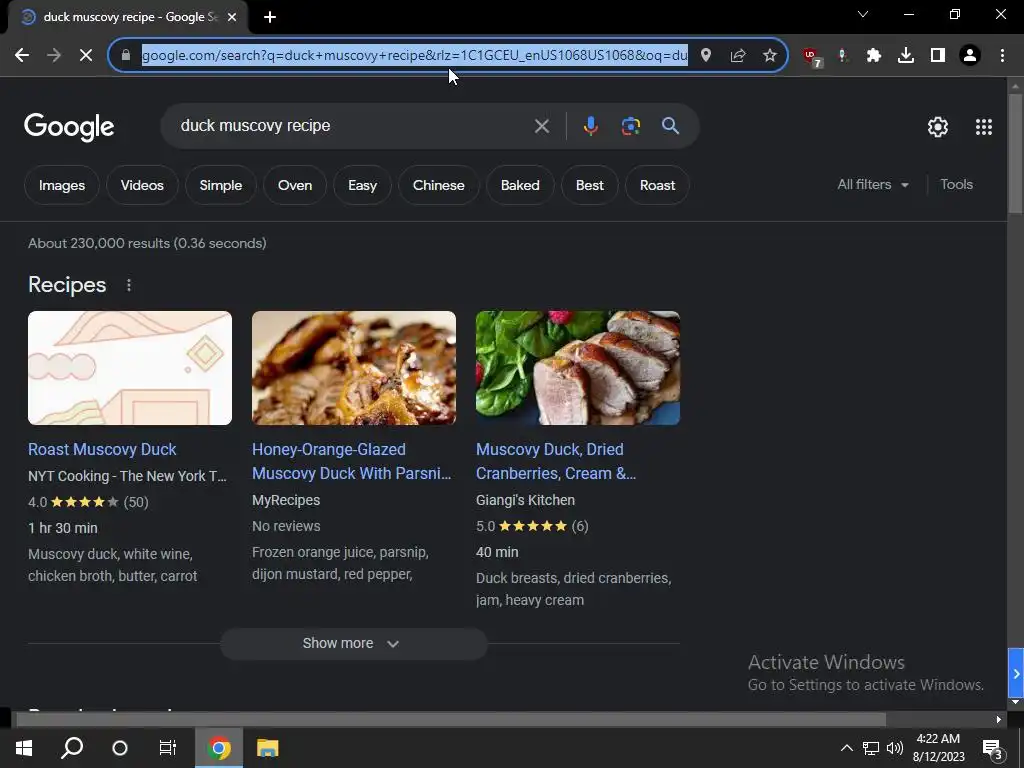Search by voice microphone

pyautogui.click(x=590, y=126)
